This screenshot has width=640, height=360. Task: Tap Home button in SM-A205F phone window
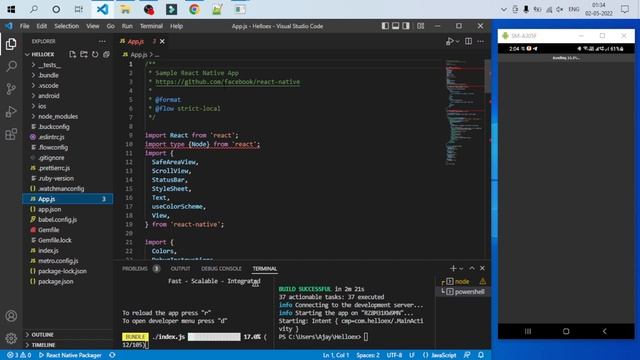[x=566, y=331]
